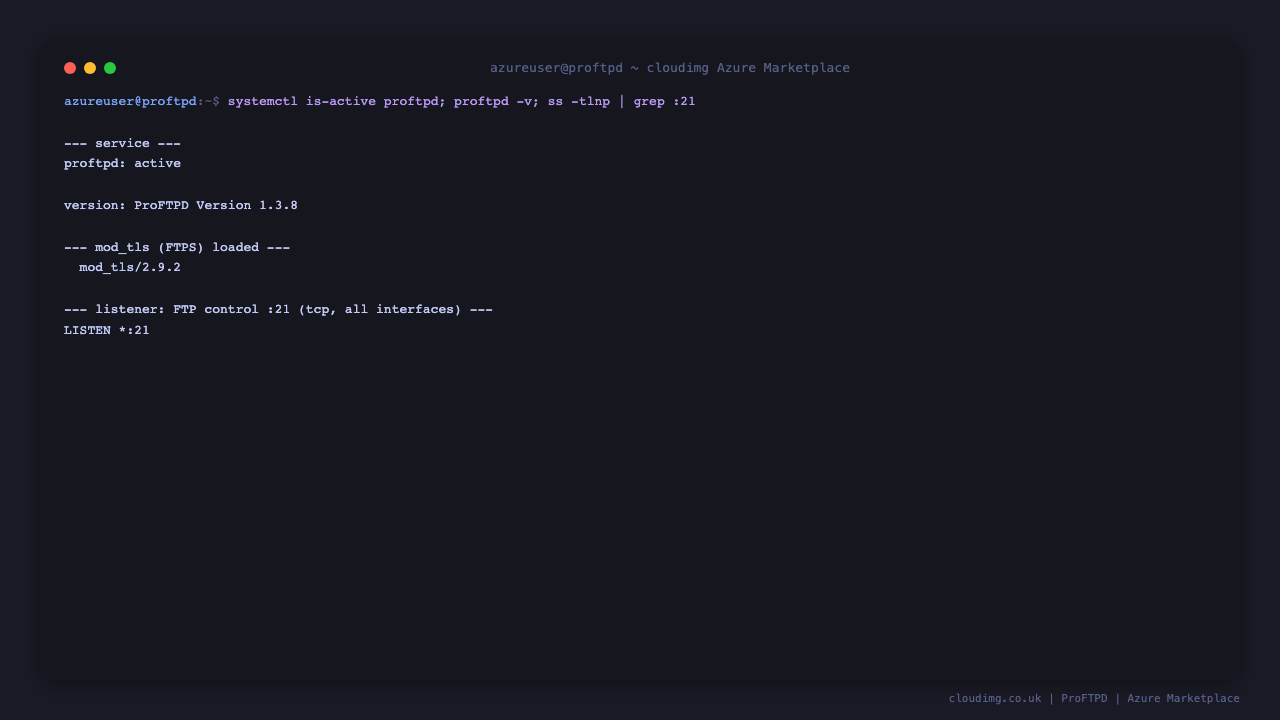
Task: Click the 'mod_tls/2.9.2' line
Action: tap(130, 267)
